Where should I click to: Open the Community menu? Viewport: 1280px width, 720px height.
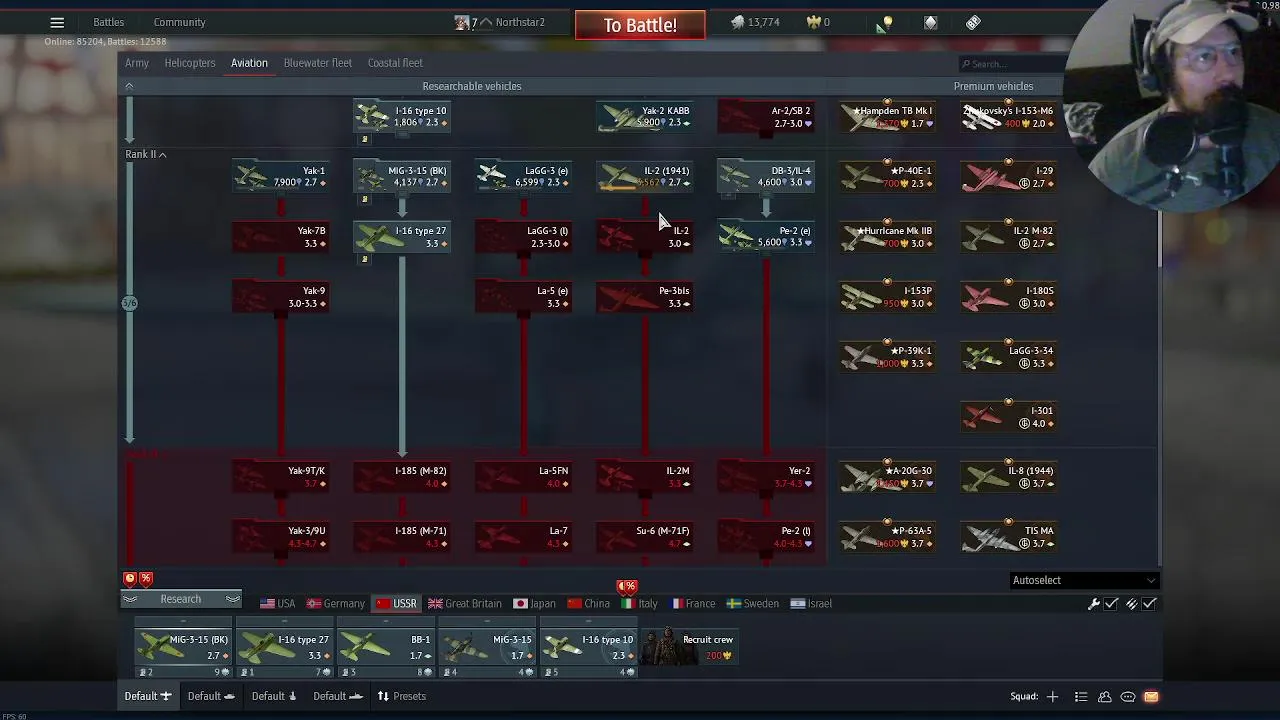pyautogui.click(x=180, y=22)
